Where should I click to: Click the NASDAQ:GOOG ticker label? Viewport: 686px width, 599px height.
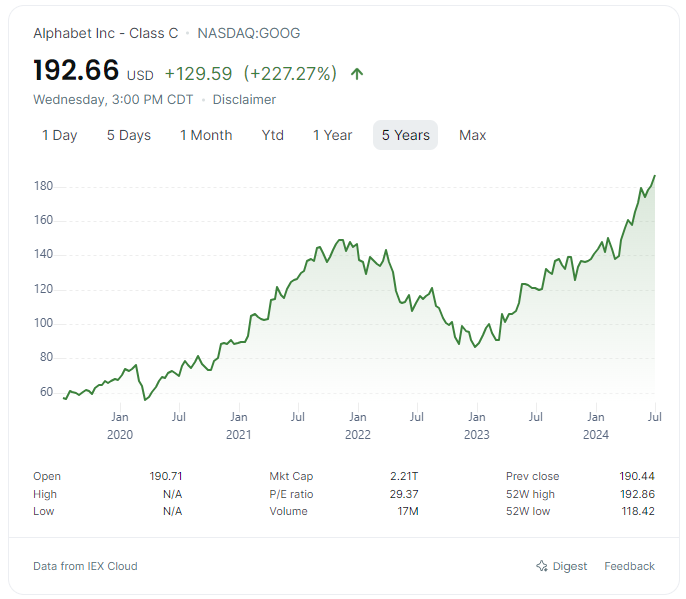coord(249,33)
